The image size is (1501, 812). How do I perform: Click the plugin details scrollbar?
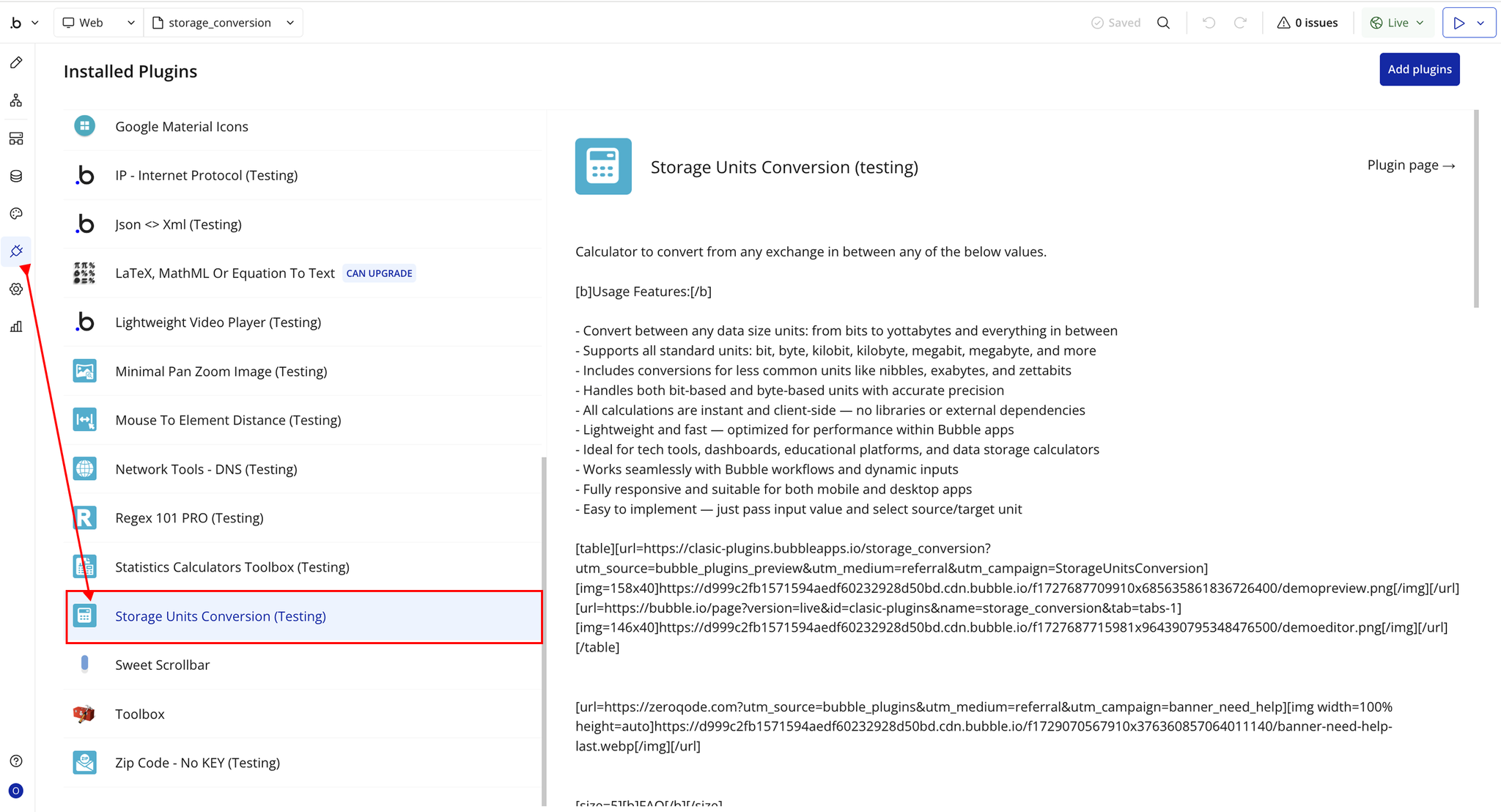[x=1476, y=209]
